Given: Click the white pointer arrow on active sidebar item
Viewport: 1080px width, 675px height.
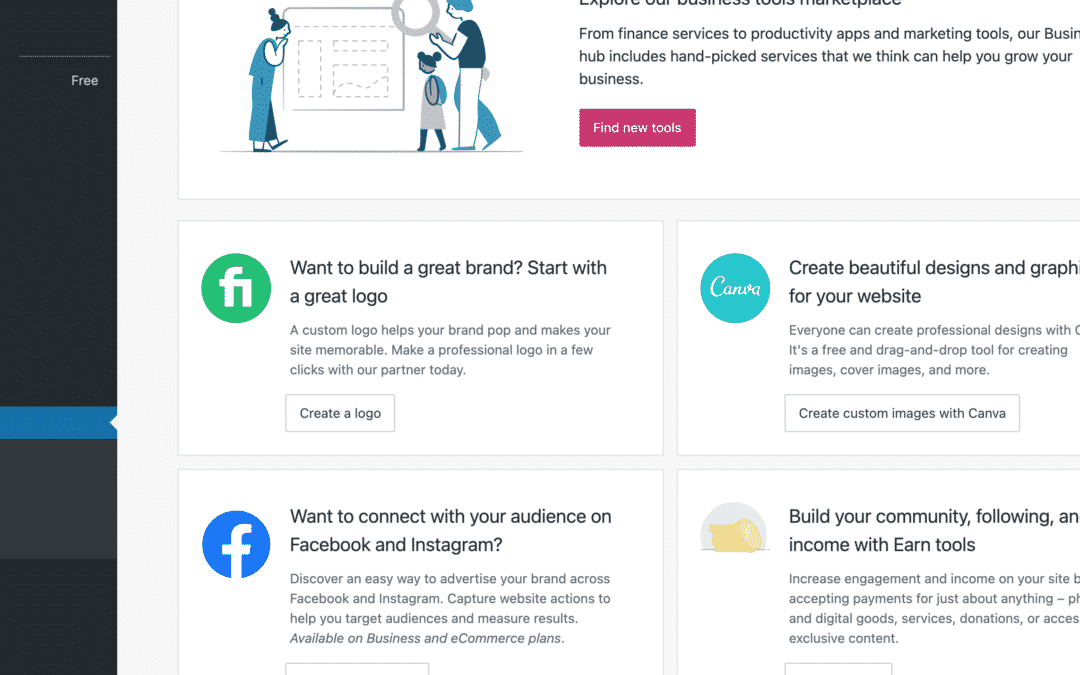Looking at the screenshot, I should (114, 423).
